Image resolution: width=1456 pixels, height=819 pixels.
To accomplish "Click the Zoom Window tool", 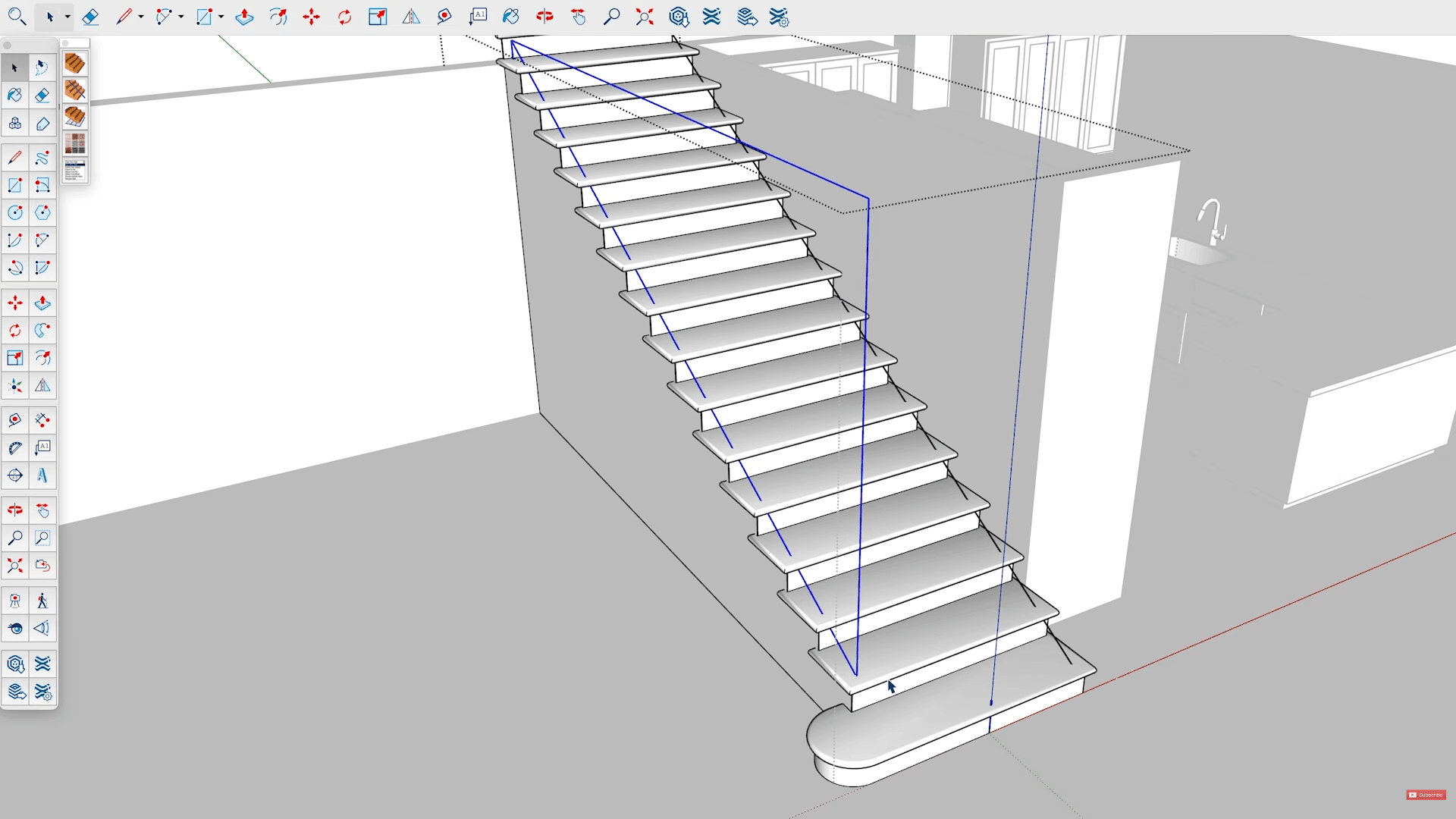I will tap(42, 538).
